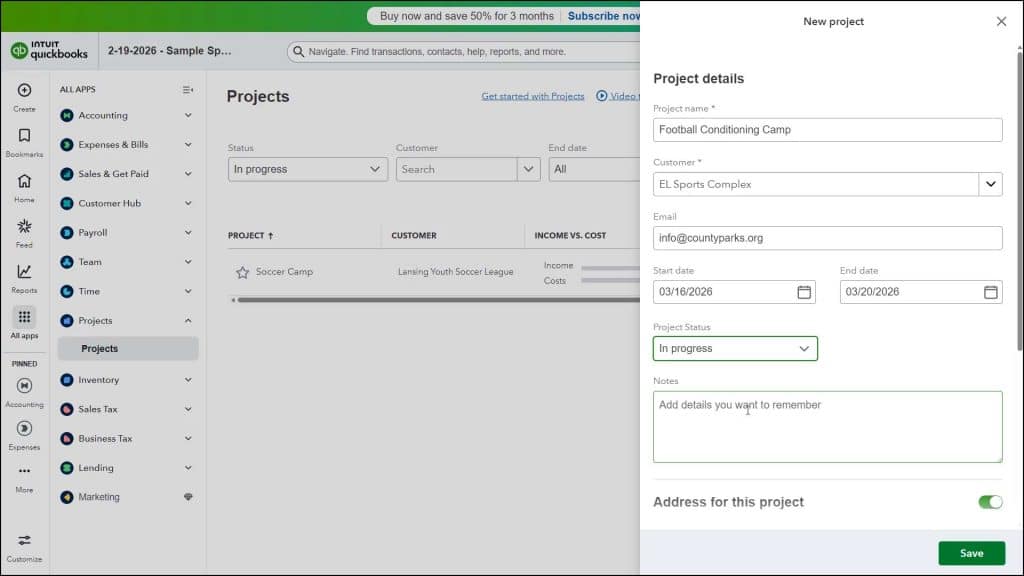1024x576 pixels.
Task: Open the Start date calendar picker
Action: point(806,291)
